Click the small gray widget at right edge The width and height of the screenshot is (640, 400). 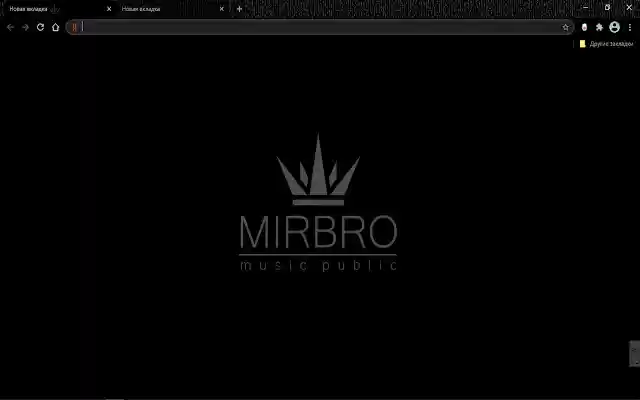pyautogui.click(x=635, y=353)
